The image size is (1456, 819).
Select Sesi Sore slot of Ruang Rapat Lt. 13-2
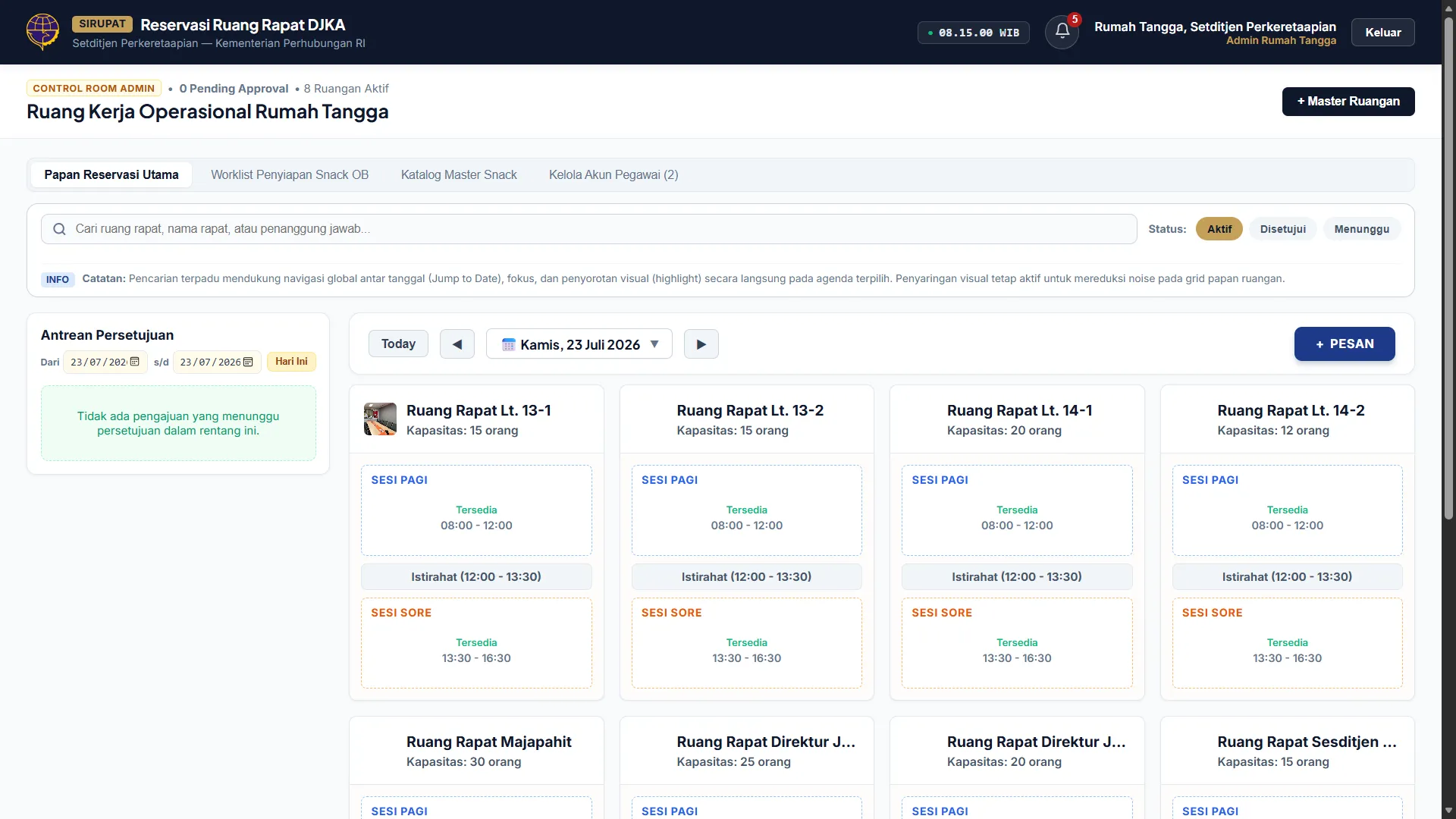[747, 643]
